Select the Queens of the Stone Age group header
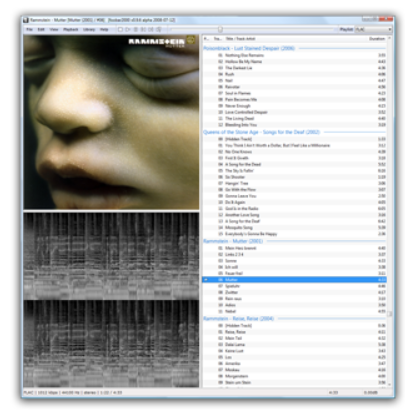Viewport: 405px width, 412px height. click(x=261, y=132)
